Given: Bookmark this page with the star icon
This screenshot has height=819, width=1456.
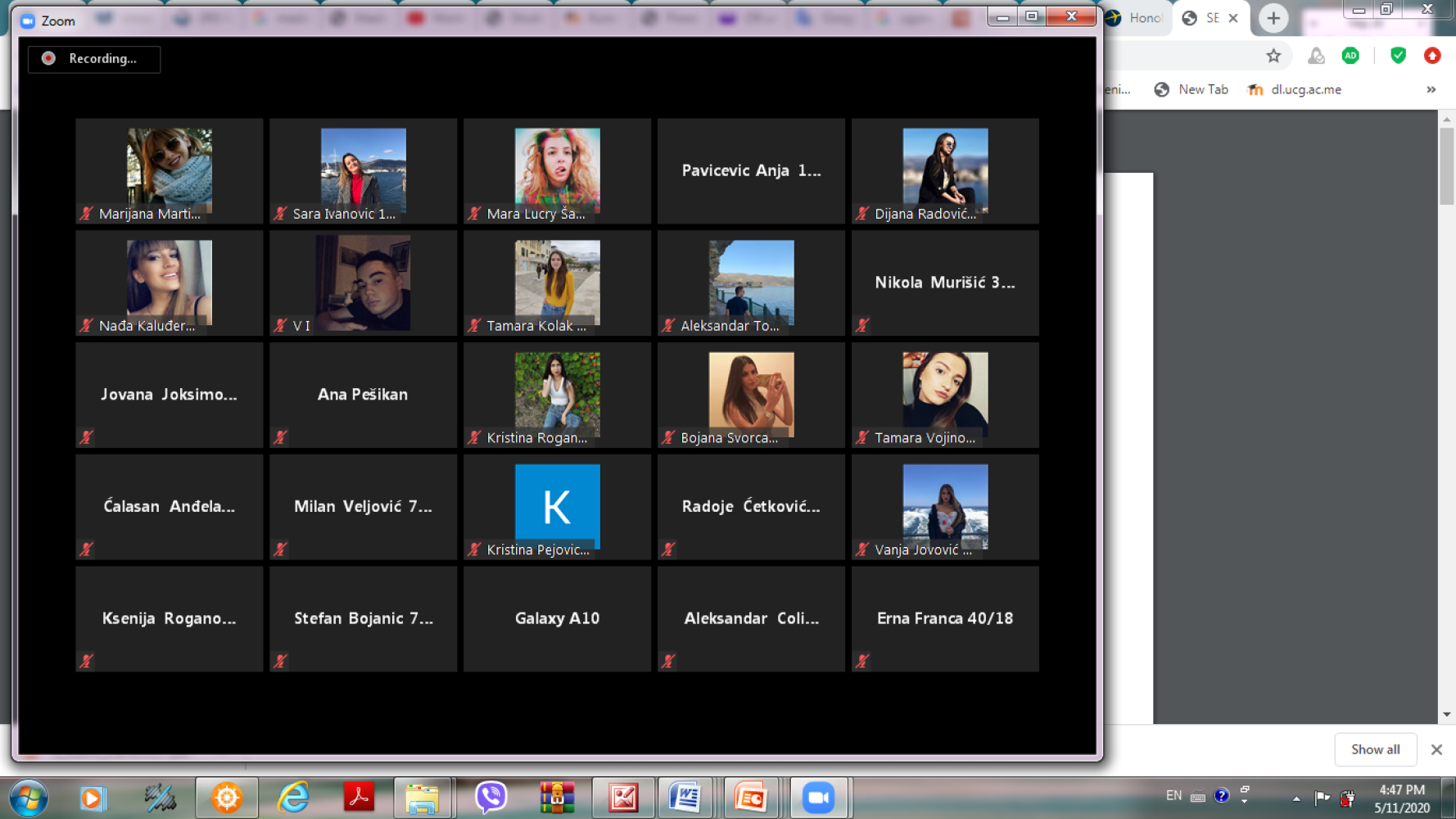Looking at the screenshot, I should 1273,56.
